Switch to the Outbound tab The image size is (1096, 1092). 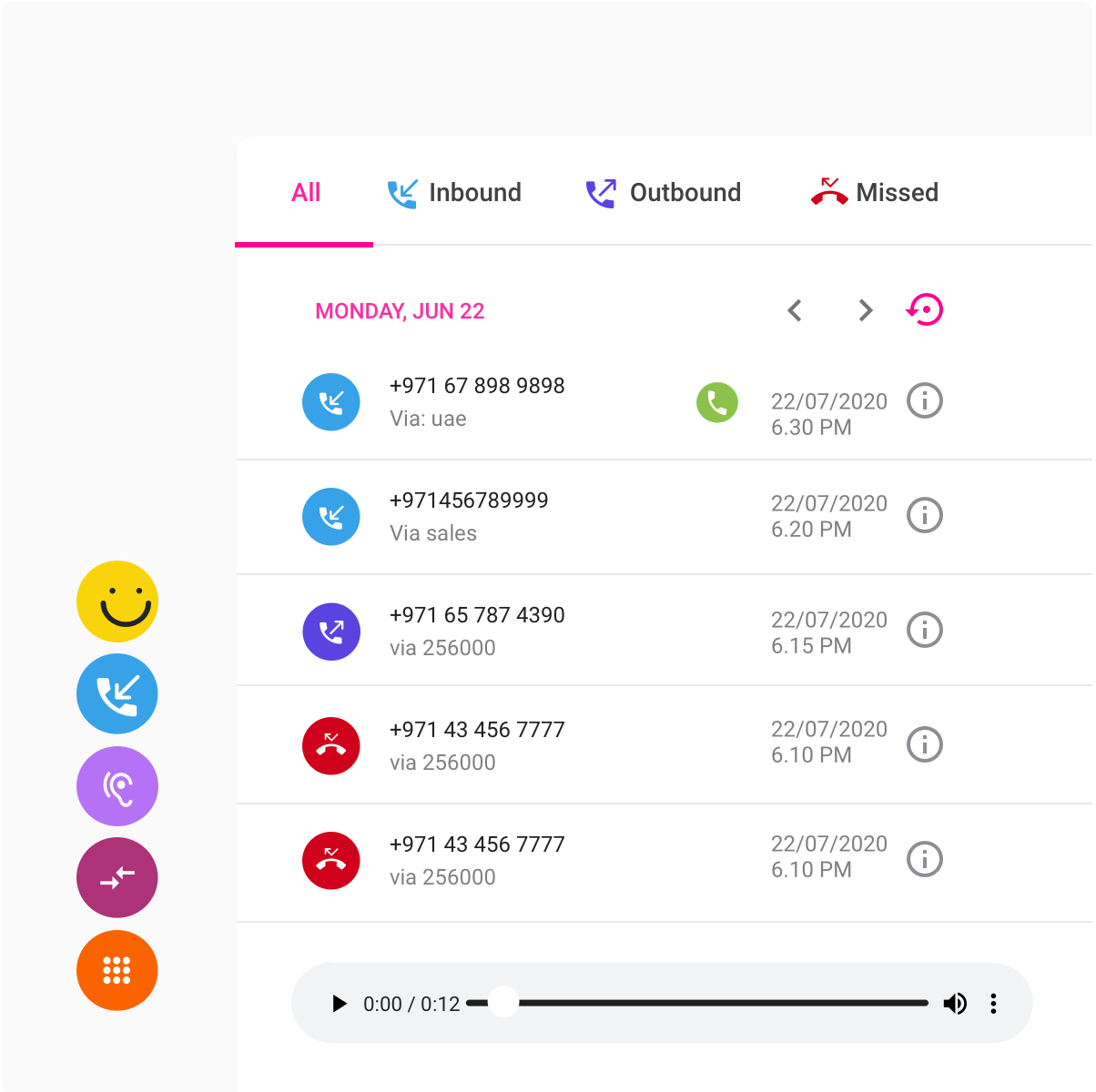pyautogui.click(x=663, y=193)
